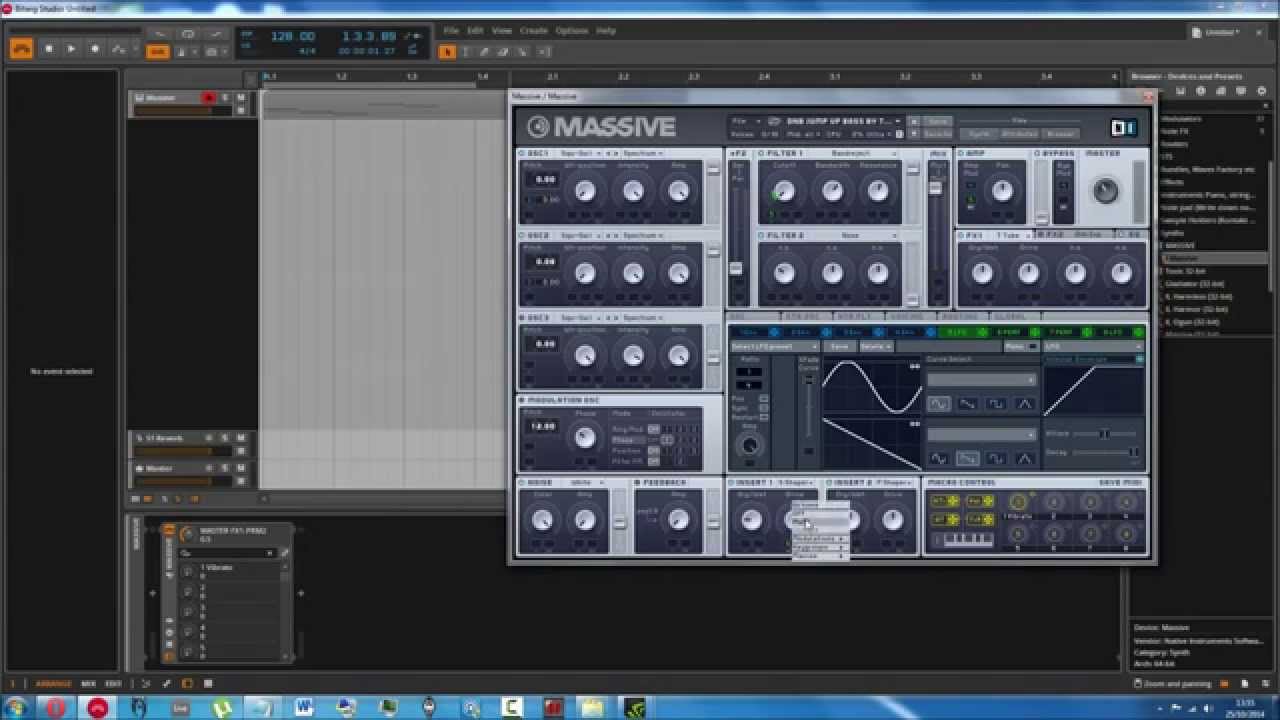Open the View menu in Bitwig
Image resolution: width=1280 pixels, height=720 pixels.
[502, 31]
